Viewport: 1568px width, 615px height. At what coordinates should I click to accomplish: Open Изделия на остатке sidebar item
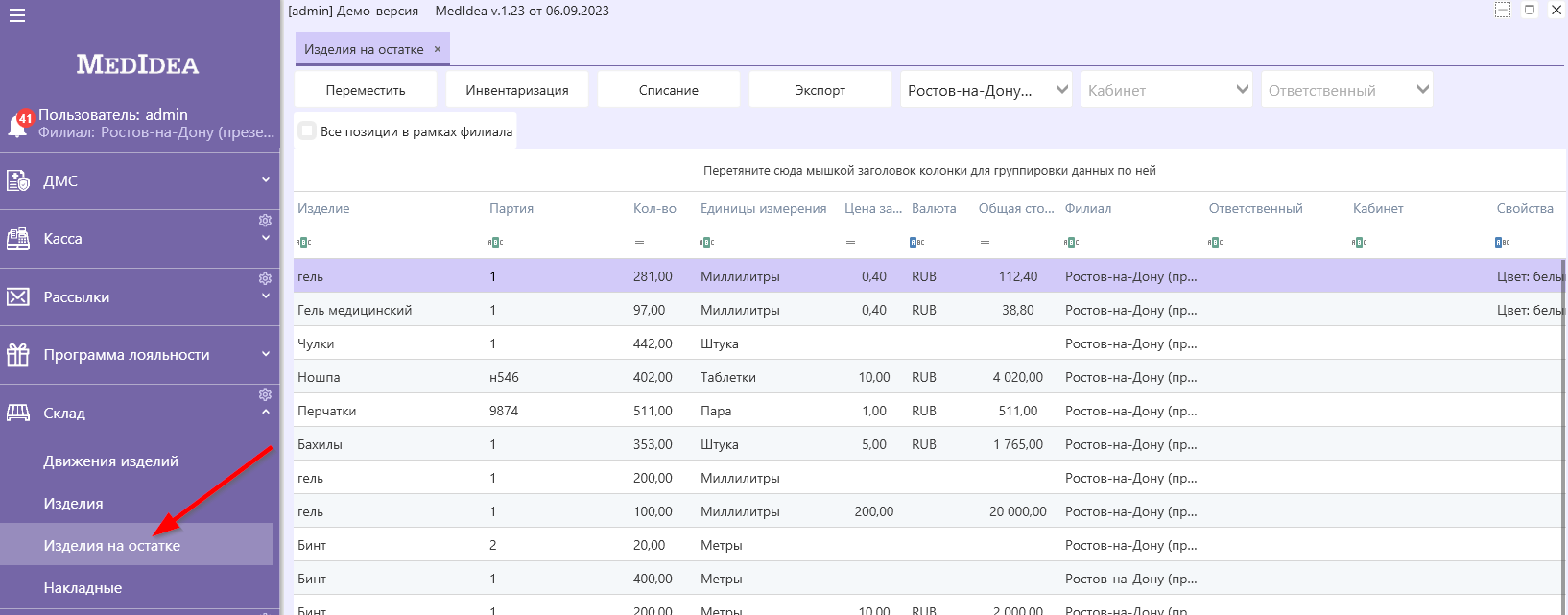136,545
